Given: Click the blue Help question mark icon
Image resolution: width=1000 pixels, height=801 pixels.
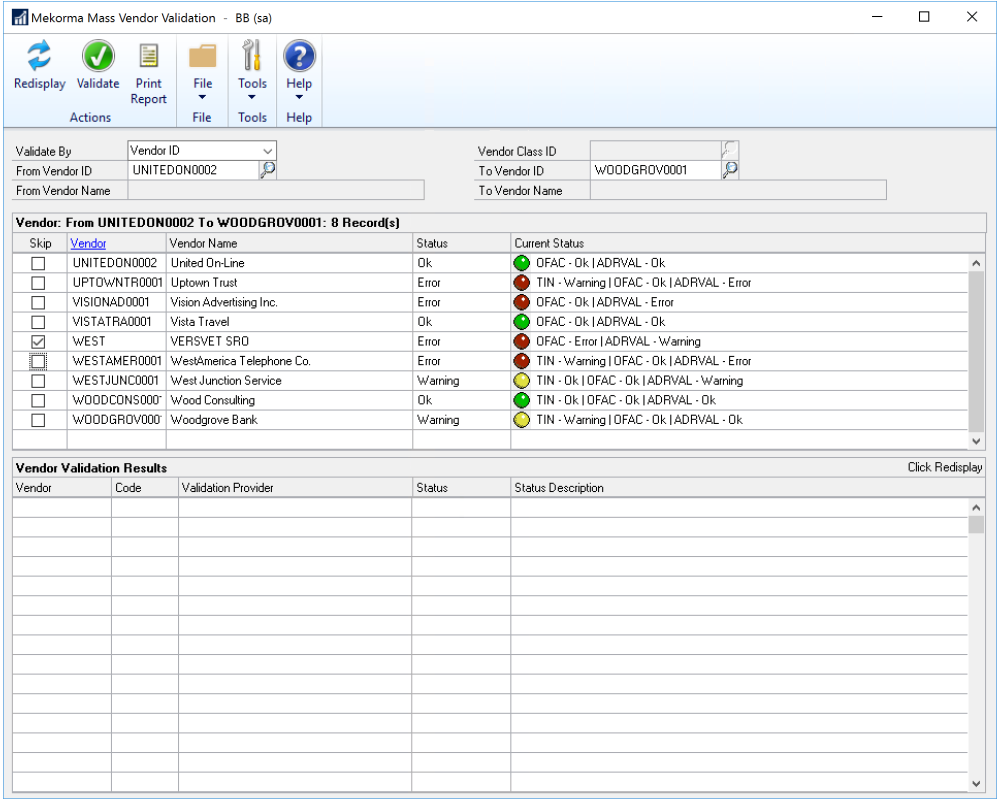Looking at the screenshot, I should (299, 57).
